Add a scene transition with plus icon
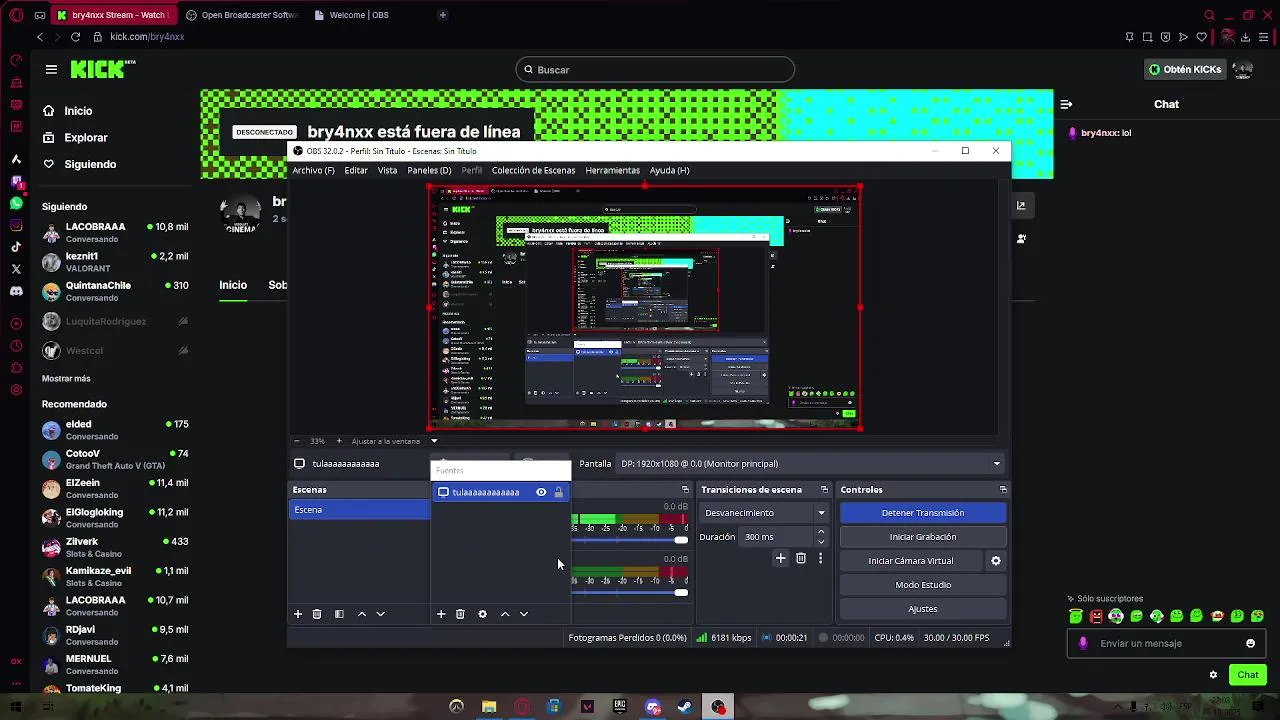Image resolution: width=1280 pixels, height=720 pixels. 781,559
